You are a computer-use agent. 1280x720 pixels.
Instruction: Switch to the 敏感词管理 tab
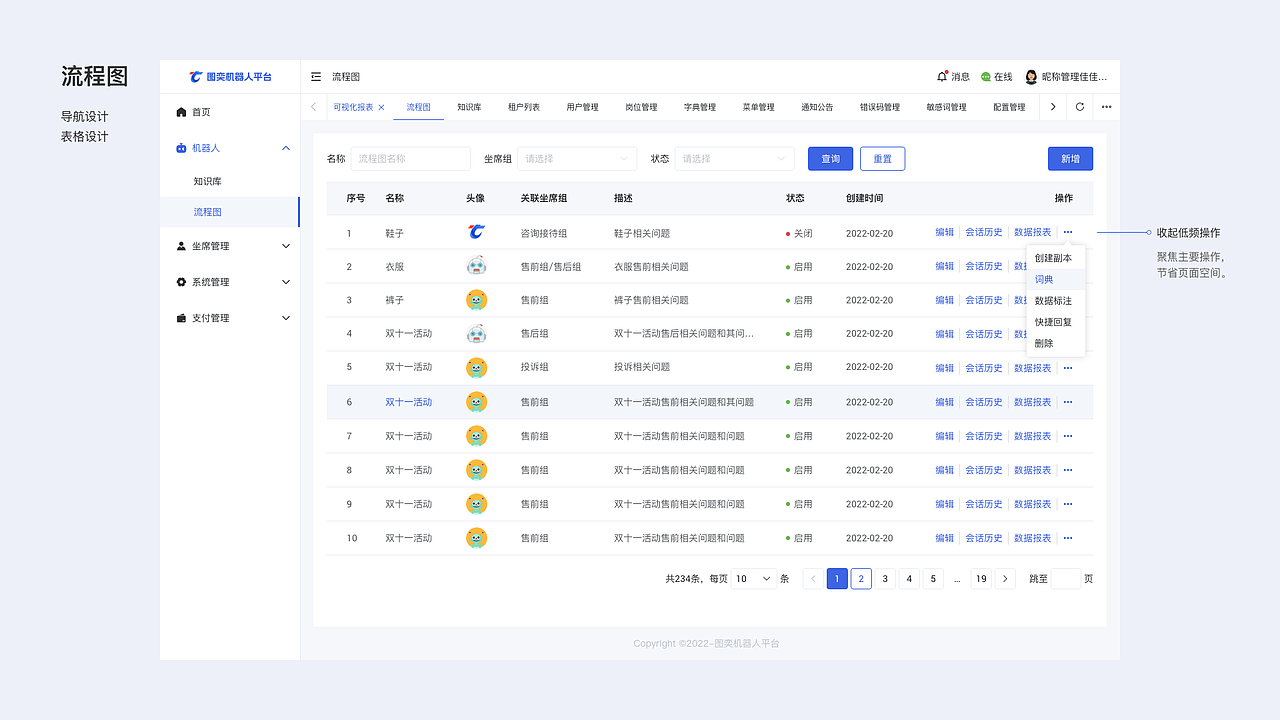946,107
